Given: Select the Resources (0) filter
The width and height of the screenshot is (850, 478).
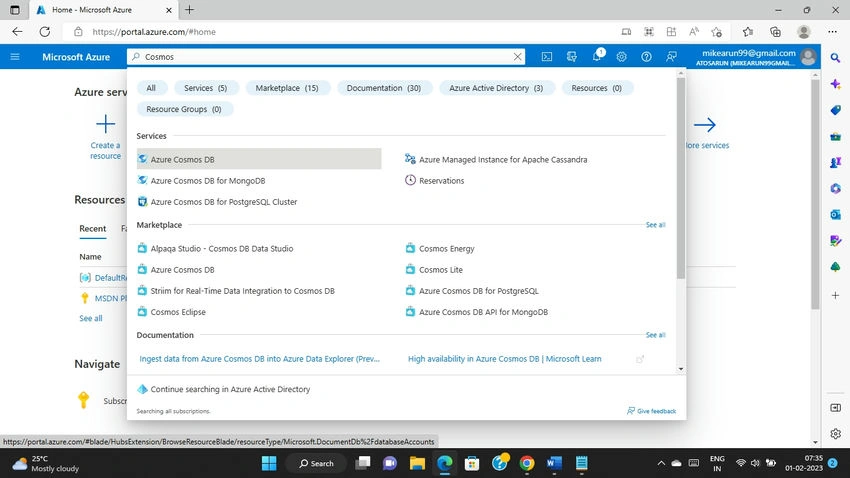Looking at the screenshot, I should [x=596, y=88].
